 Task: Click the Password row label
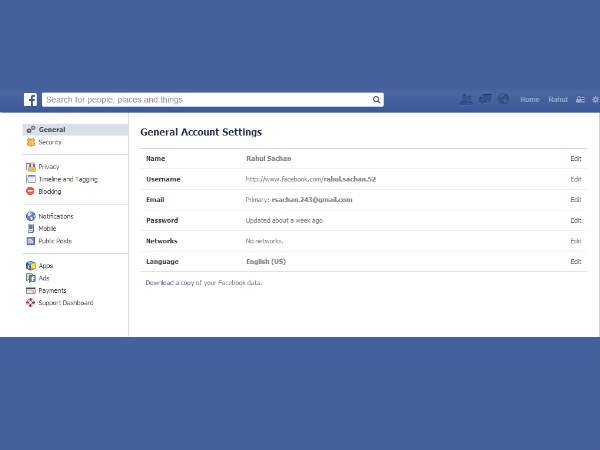point(162,220)
